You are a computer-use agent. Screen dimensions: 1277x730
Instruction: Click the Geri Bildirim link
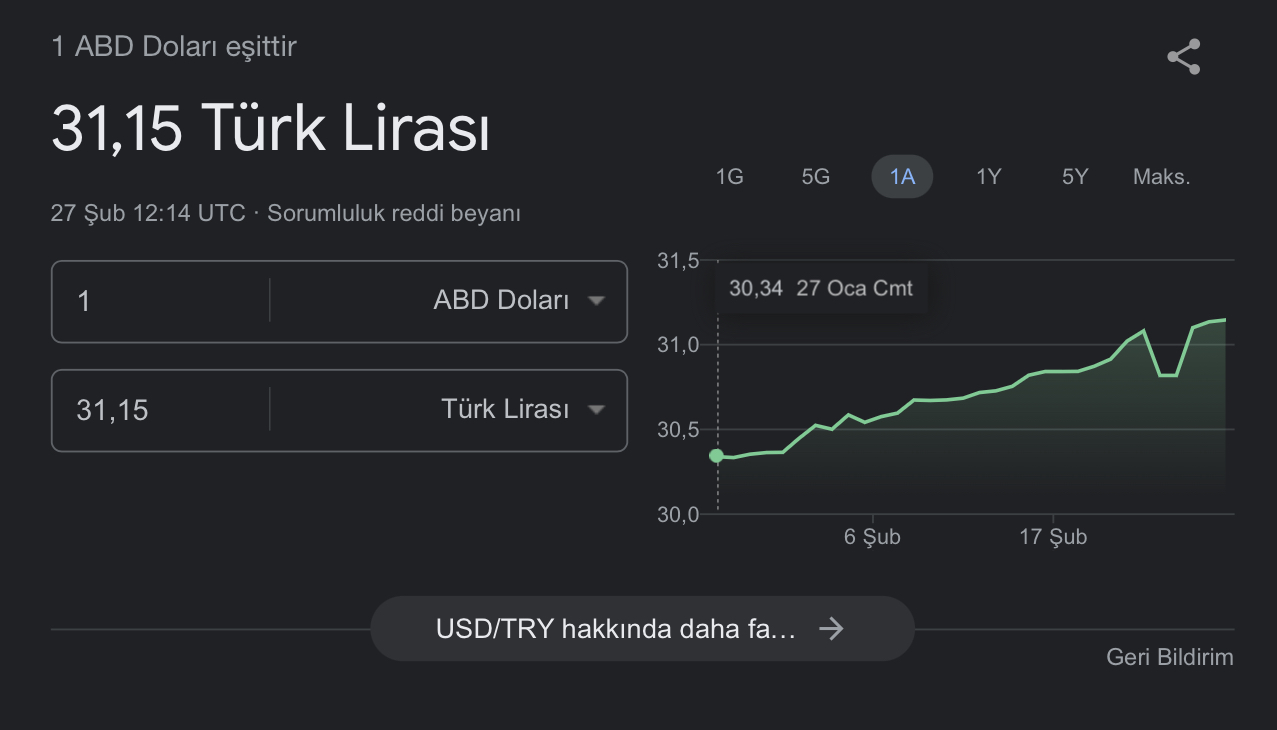[x=1169, y=657]
